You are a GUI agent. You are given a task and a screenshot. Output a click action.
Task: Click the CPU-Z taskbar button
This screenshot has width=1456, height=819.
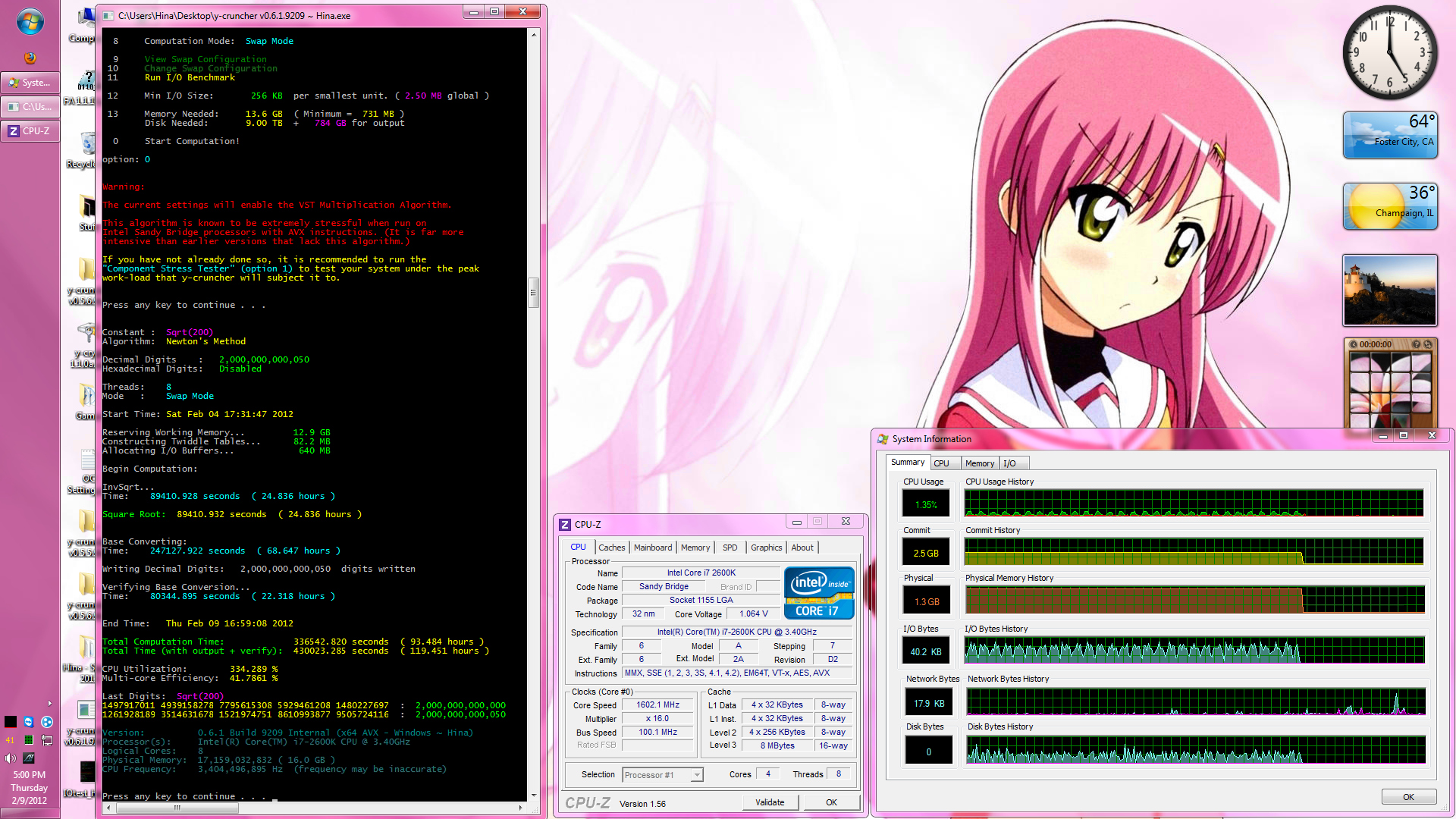click(x=30, y=131)
